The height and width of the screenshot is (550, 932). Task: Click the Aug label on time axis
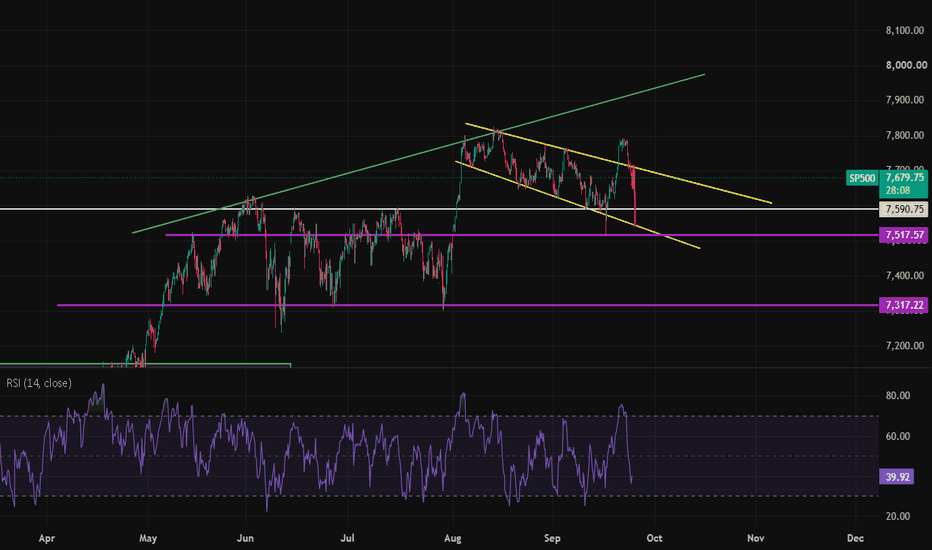coord(453,538)
